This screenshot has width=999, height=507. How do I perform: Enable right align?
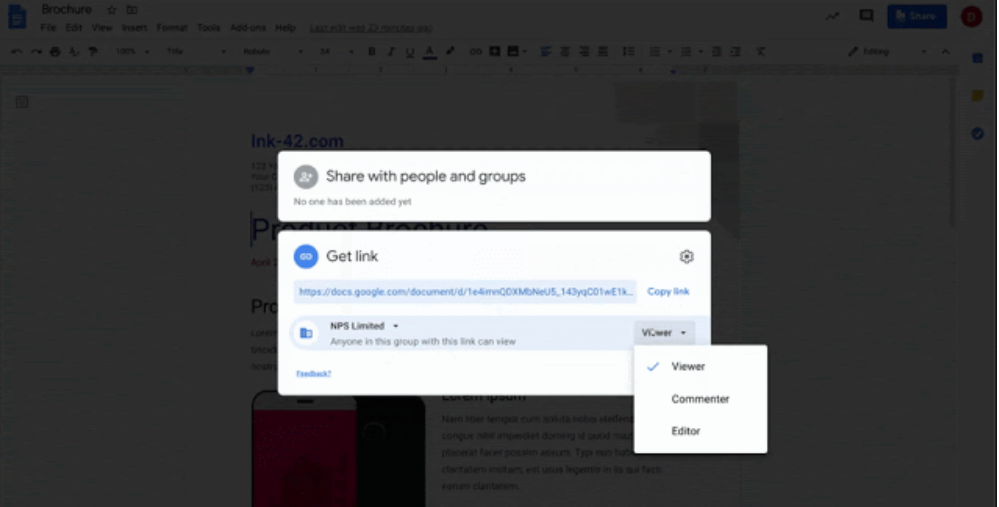584,52
